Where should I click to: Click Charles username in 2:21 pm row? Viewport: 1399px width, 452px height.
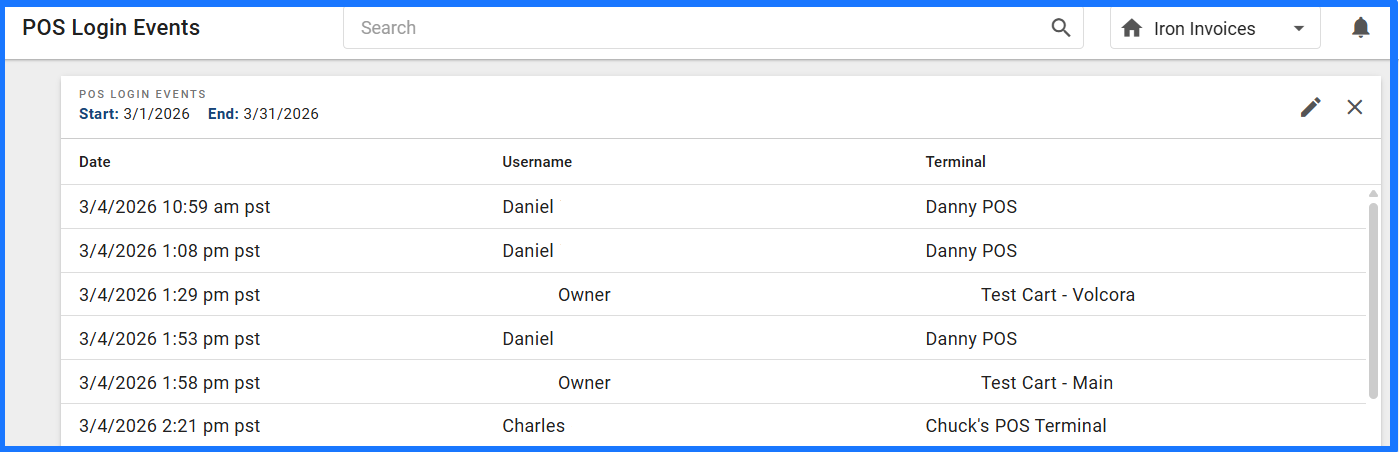[533, 426]
